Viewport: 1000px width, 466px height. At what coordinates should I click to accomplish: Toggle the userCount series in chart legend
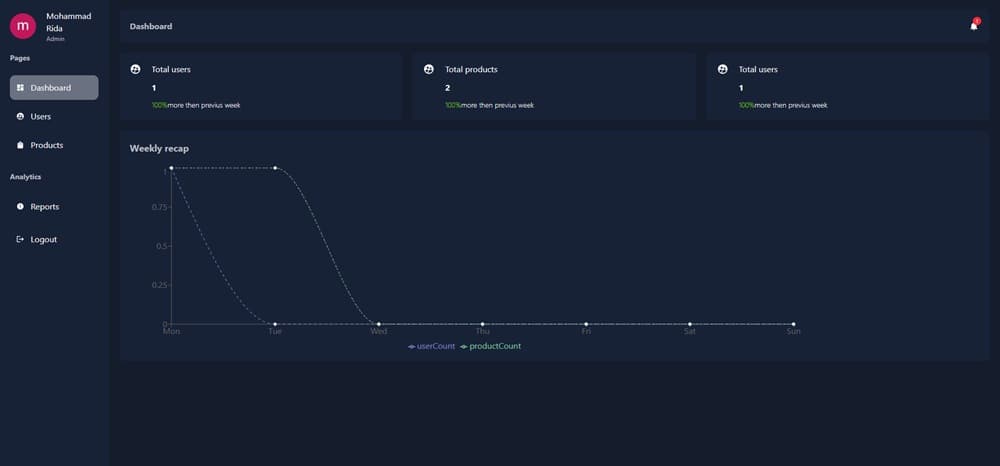pos(432,346)
